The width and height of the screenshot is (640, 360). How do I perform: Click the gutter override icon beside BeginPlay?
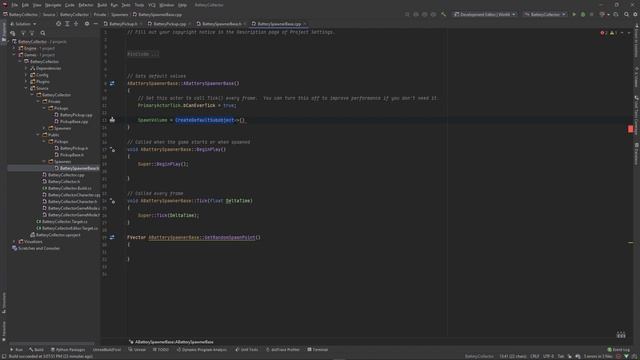click(112, 149)
